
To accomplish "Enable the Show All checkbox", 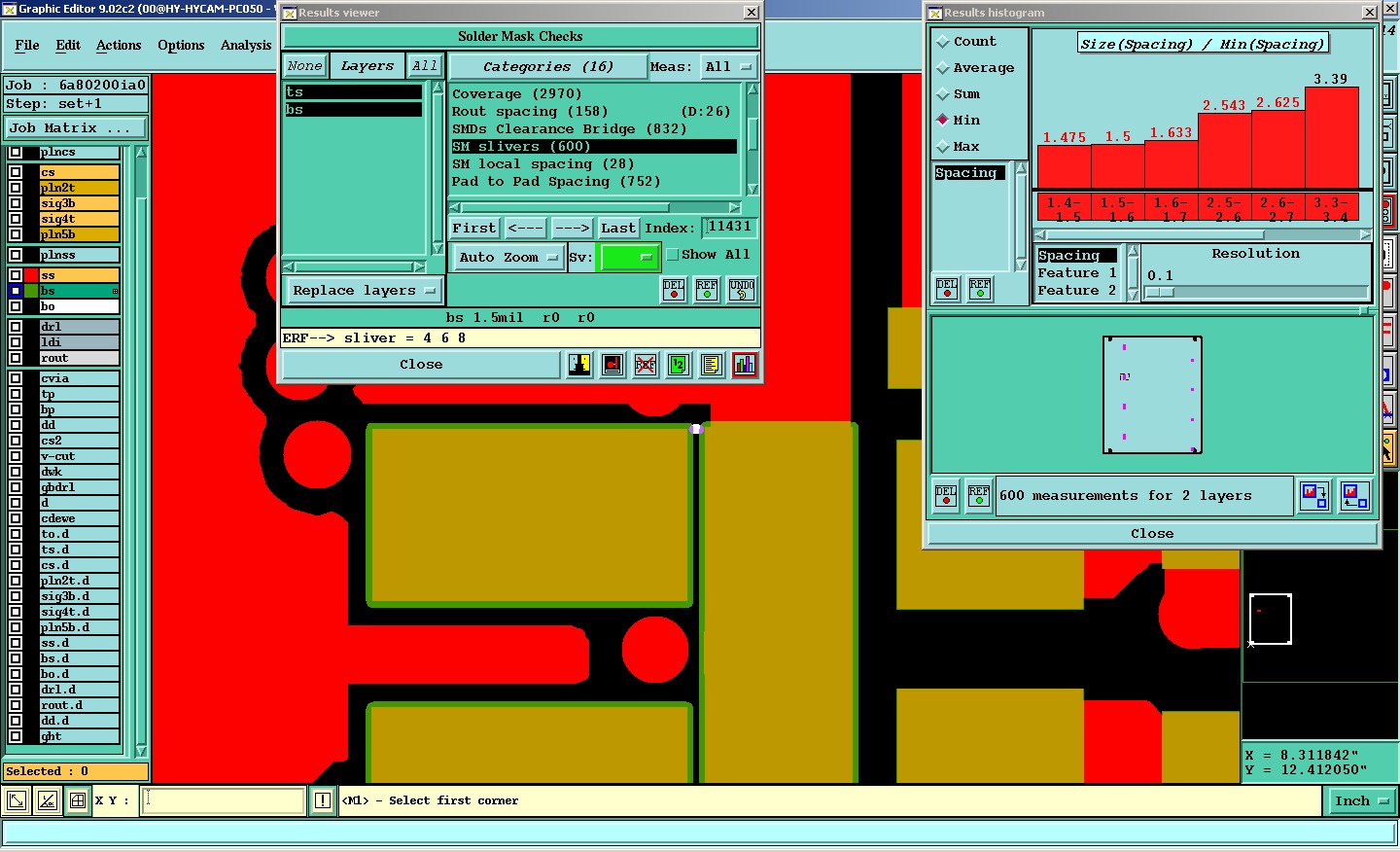I will [672, 255].
